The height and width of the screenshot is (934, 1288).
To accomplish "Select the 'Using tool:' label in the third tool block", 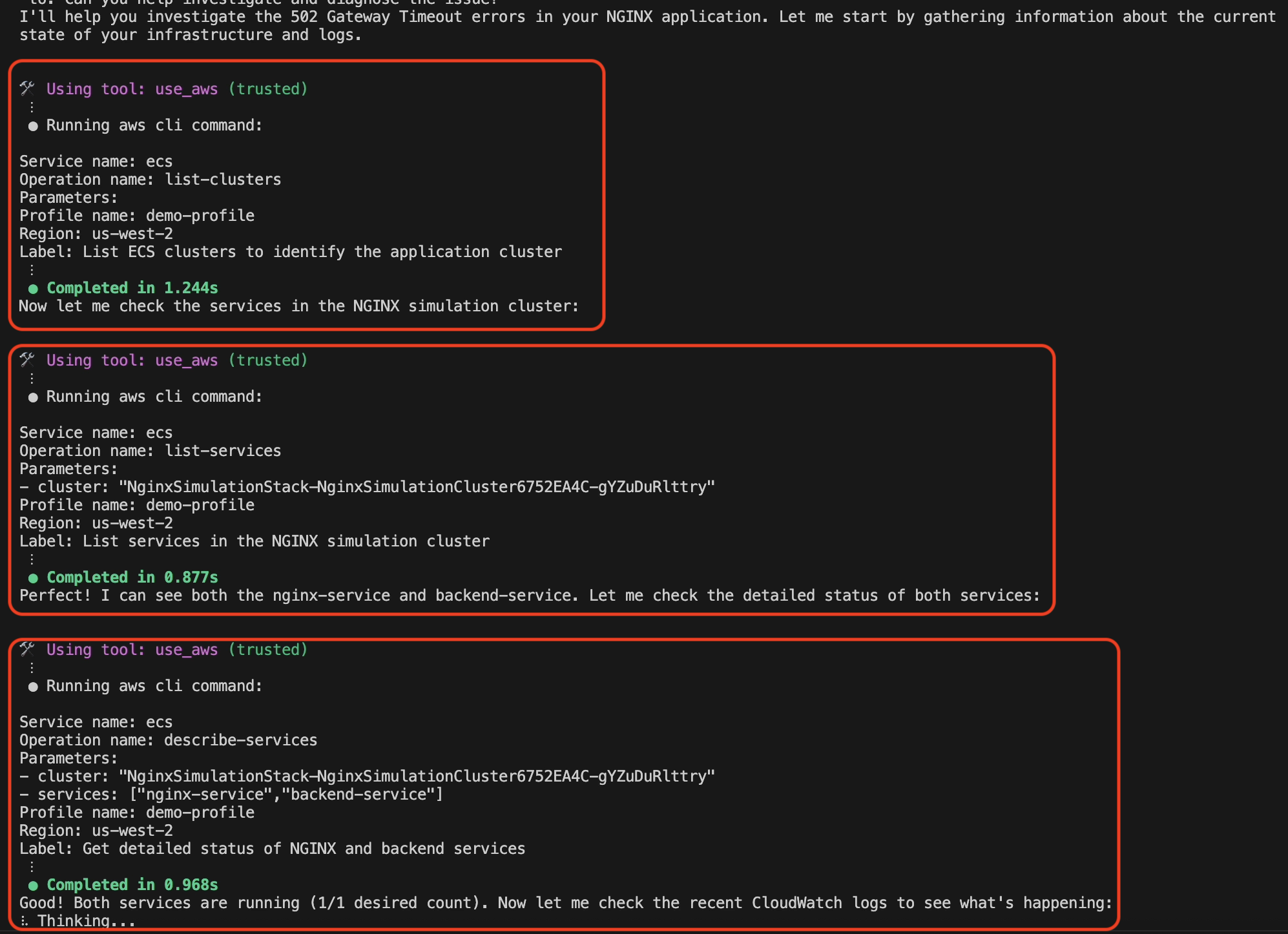I will coord(94,649).
